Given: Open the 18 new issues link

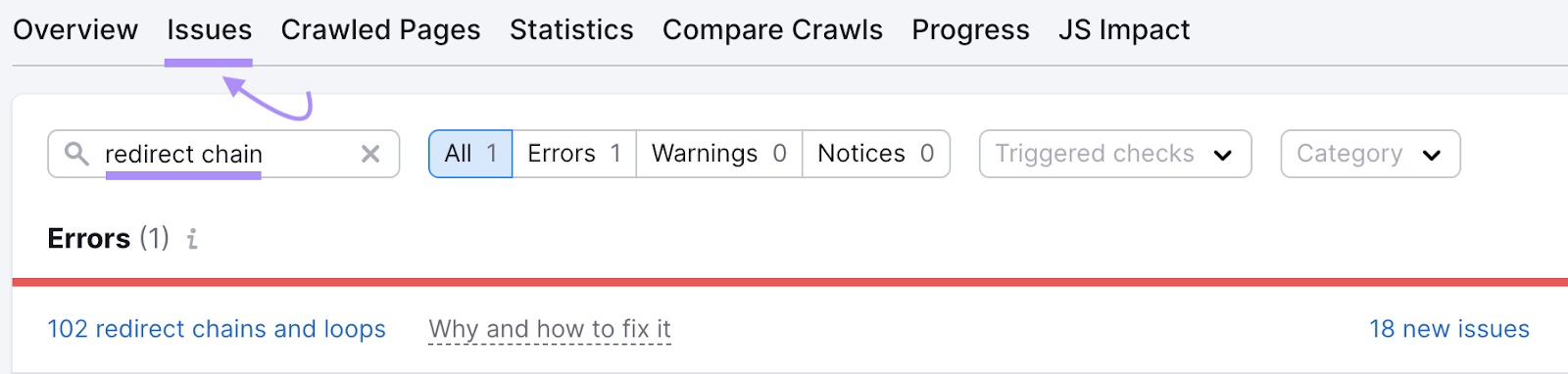Looking at the screenshot, I should (x=1449, y=329).
